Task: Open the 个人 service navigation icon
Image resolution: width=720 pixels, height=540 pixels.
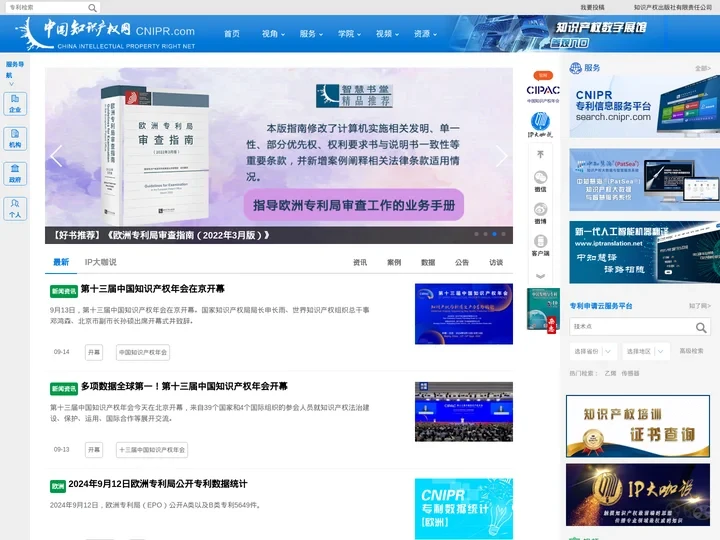Action: pos(15,209)
